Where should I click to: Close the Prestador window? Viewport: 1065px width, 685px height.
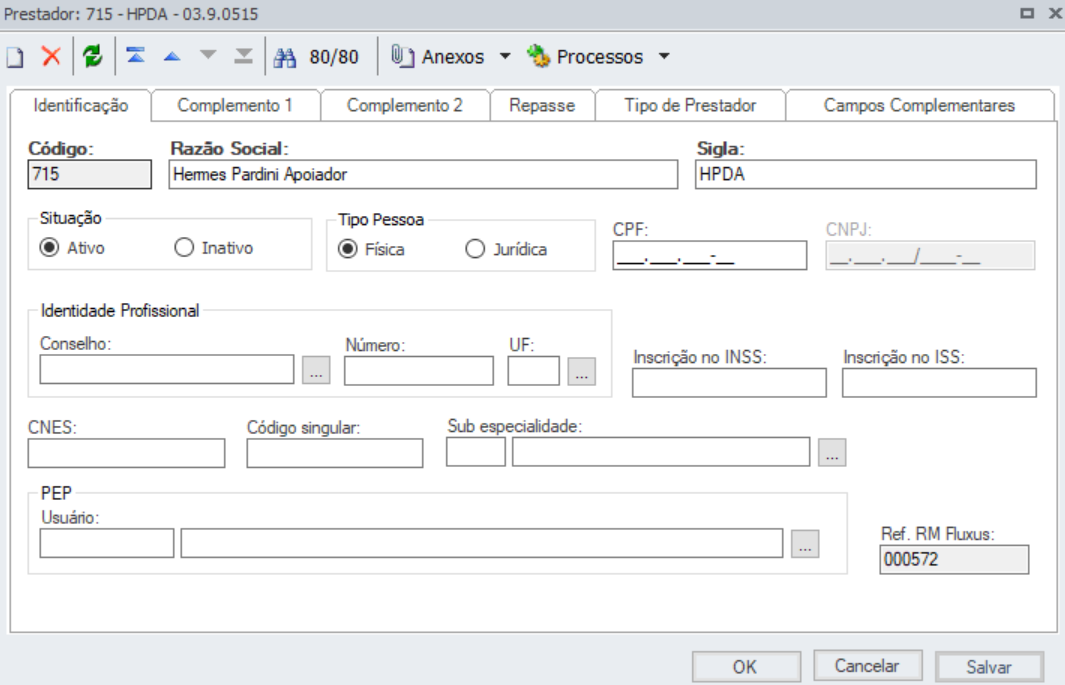1055,13
